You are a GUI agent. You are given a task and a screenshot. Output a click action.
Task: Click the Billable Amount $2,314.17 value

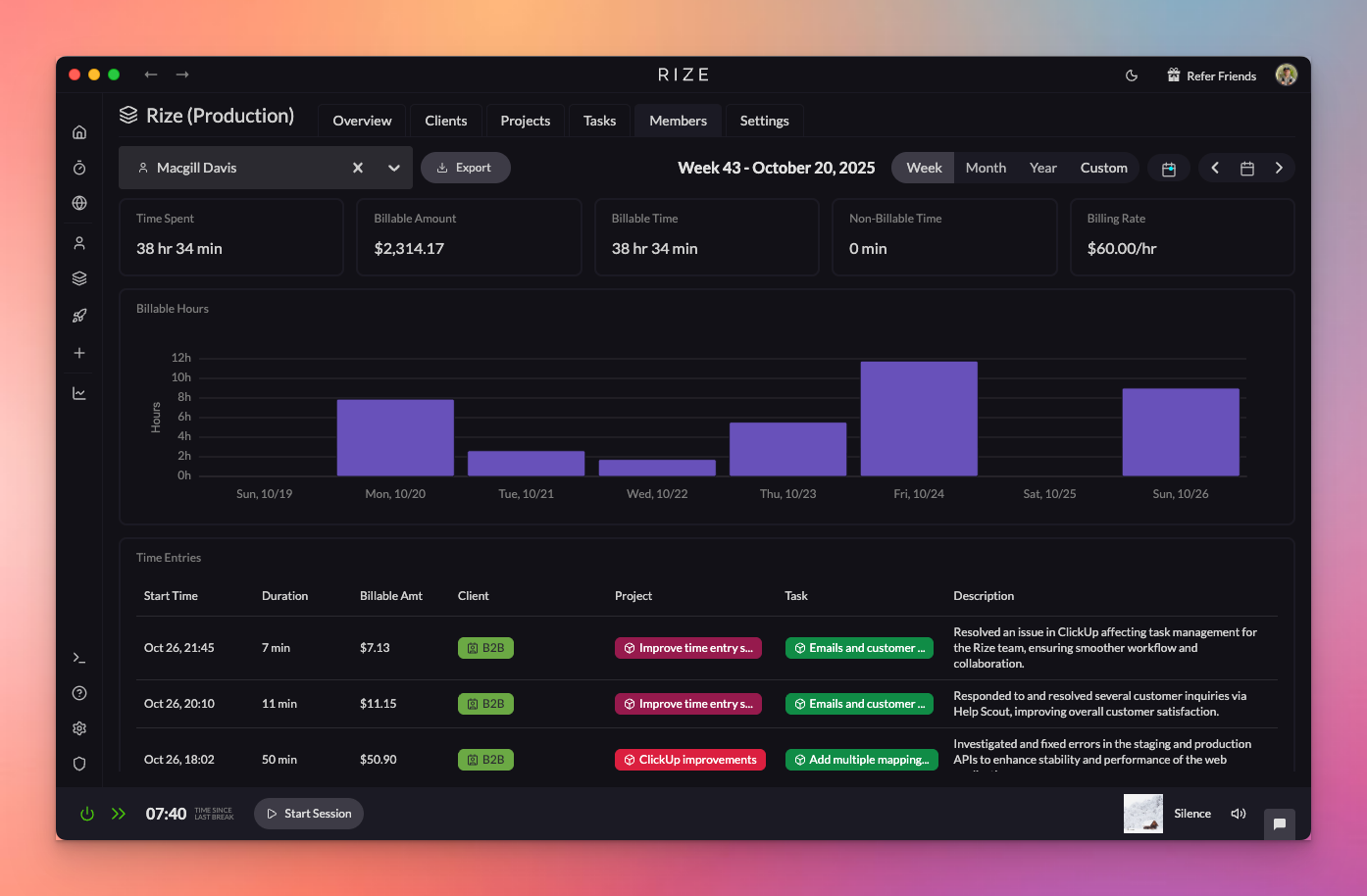point(409,249)
